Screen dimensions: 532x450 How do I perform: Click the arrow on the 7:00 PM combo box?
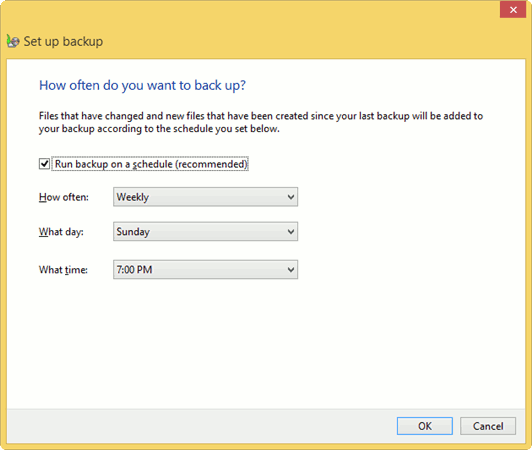point(291,269)
